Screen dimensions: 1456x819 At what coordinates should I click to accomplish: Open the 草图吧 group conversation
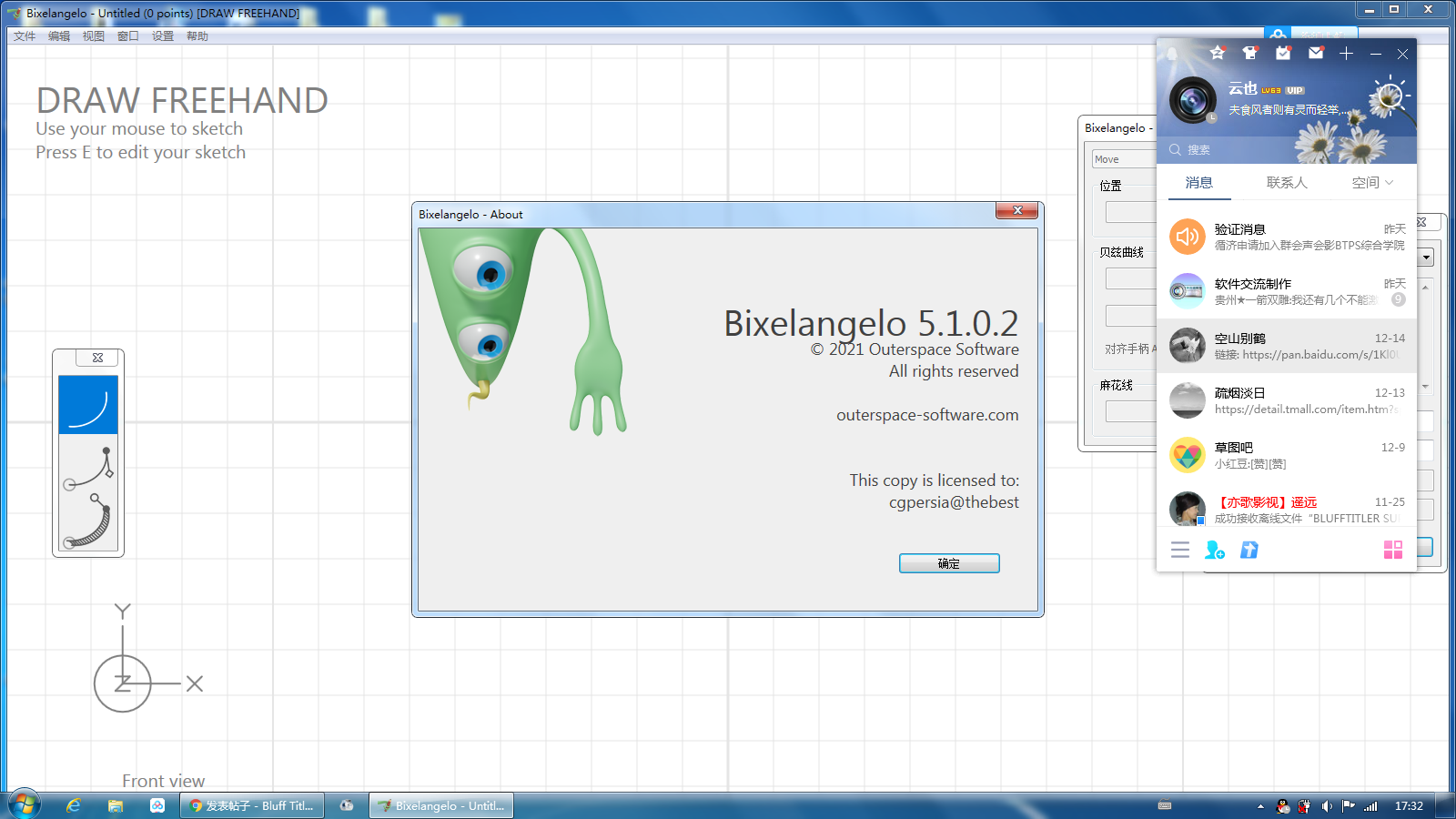click(1287, 455)
